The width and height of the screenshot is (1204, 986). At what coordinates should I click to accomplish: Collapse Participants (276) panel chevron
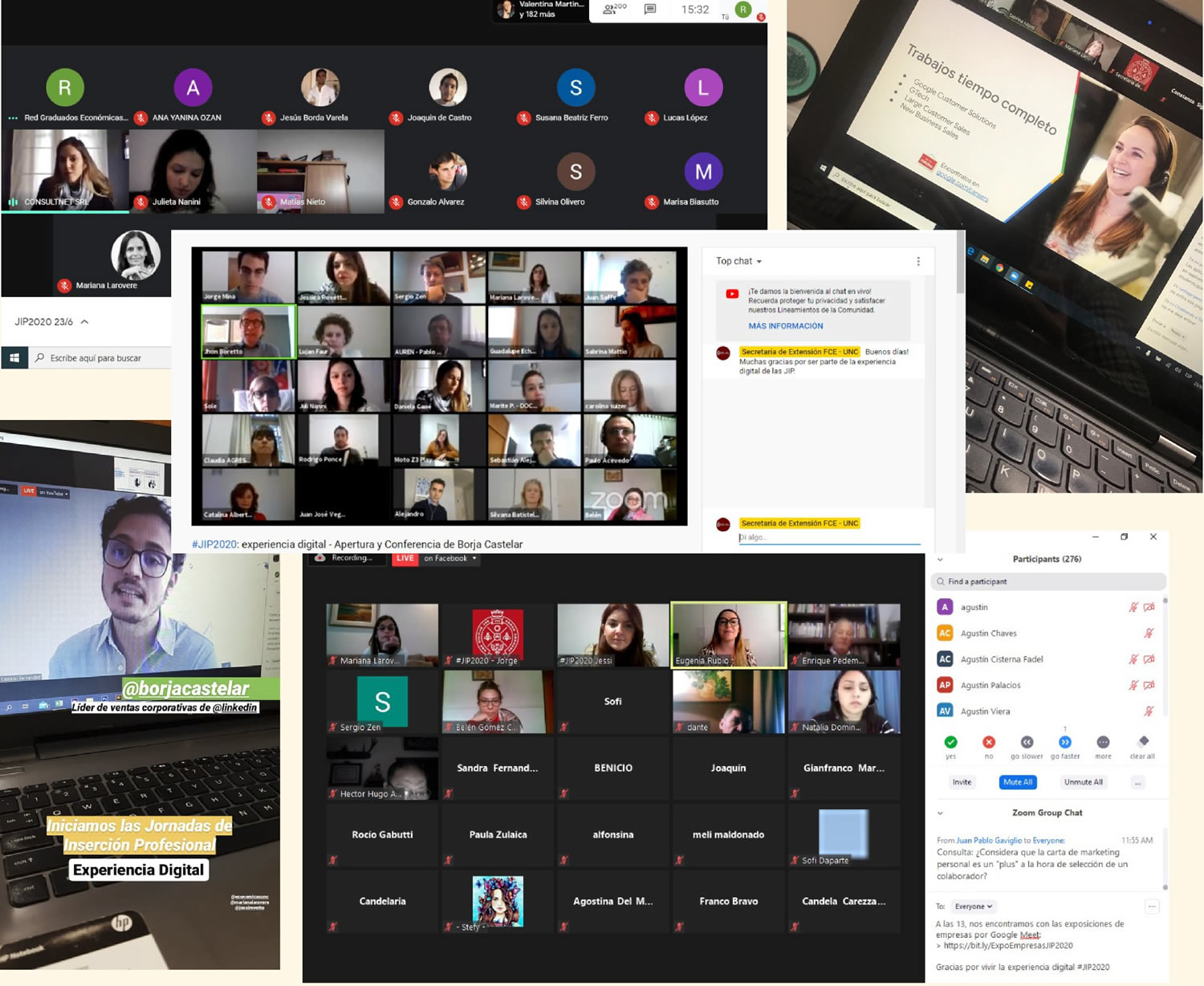click(x=940, y=560)
